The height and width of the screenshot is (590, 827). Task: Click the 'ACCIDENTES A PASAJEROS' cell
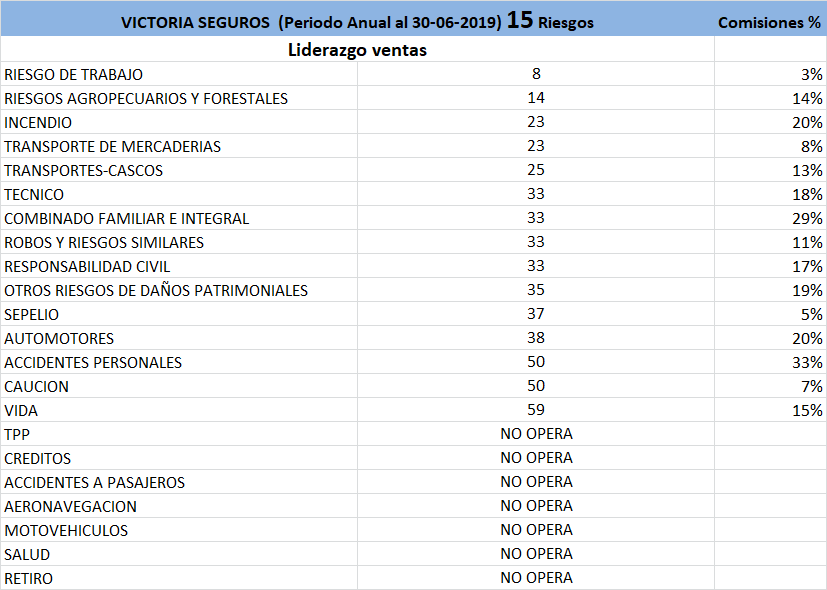click(x=179, y=482)
